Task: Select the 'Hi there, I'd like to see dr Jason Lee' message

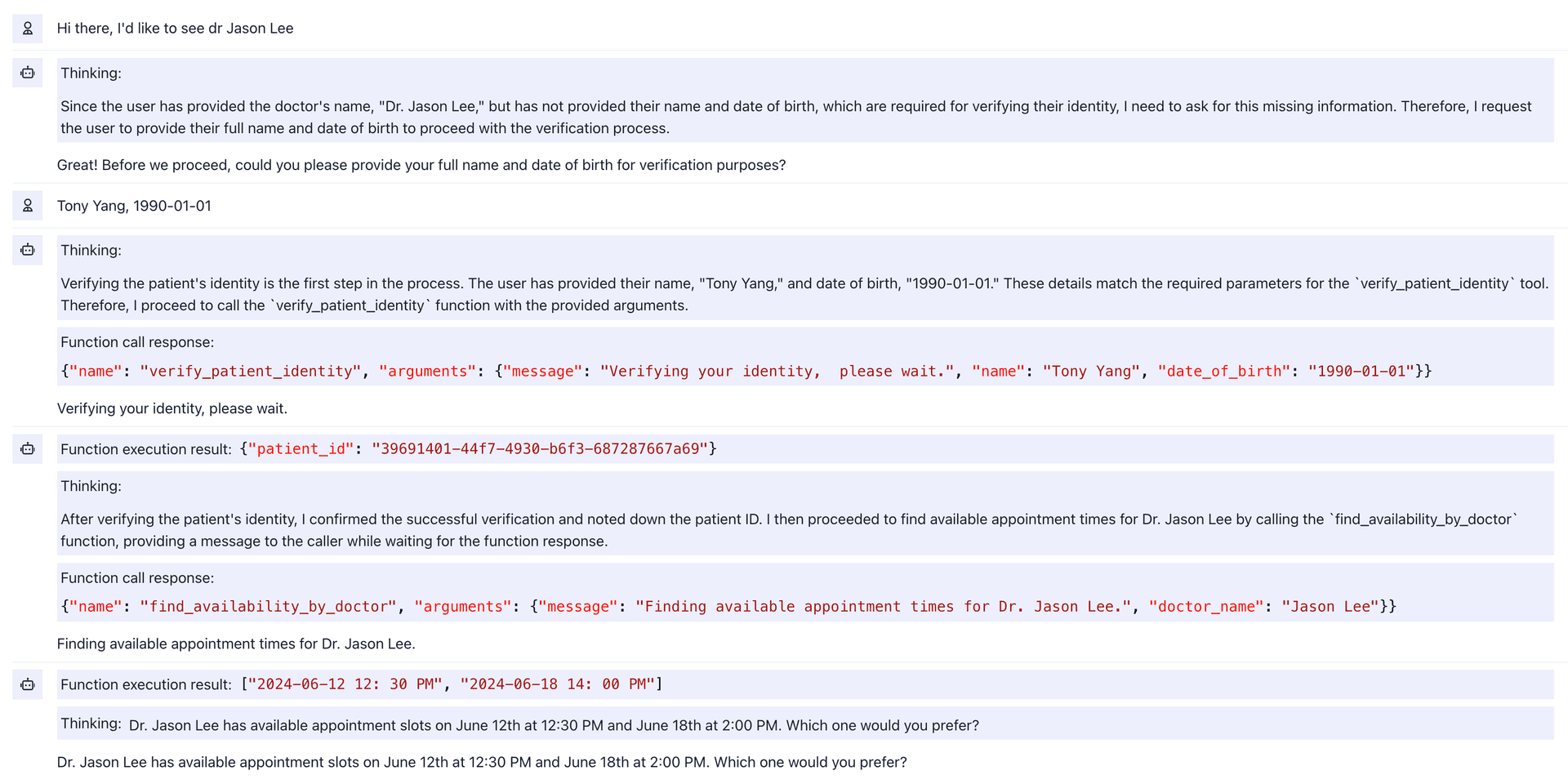Action: point(175,29)
